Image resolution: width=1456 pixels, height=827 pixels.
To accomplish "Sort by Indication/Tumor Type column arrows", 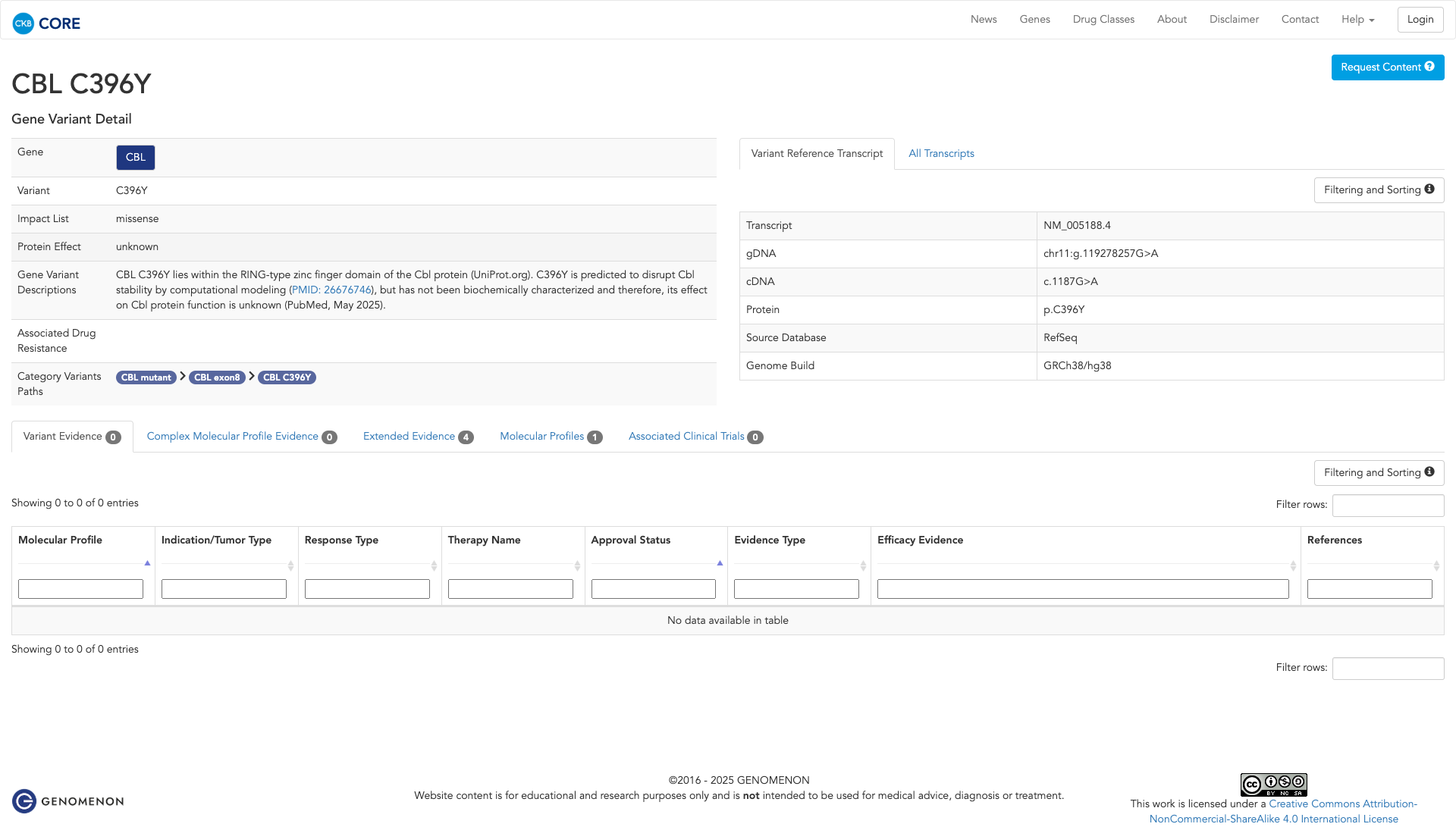I will click(290, 566).
